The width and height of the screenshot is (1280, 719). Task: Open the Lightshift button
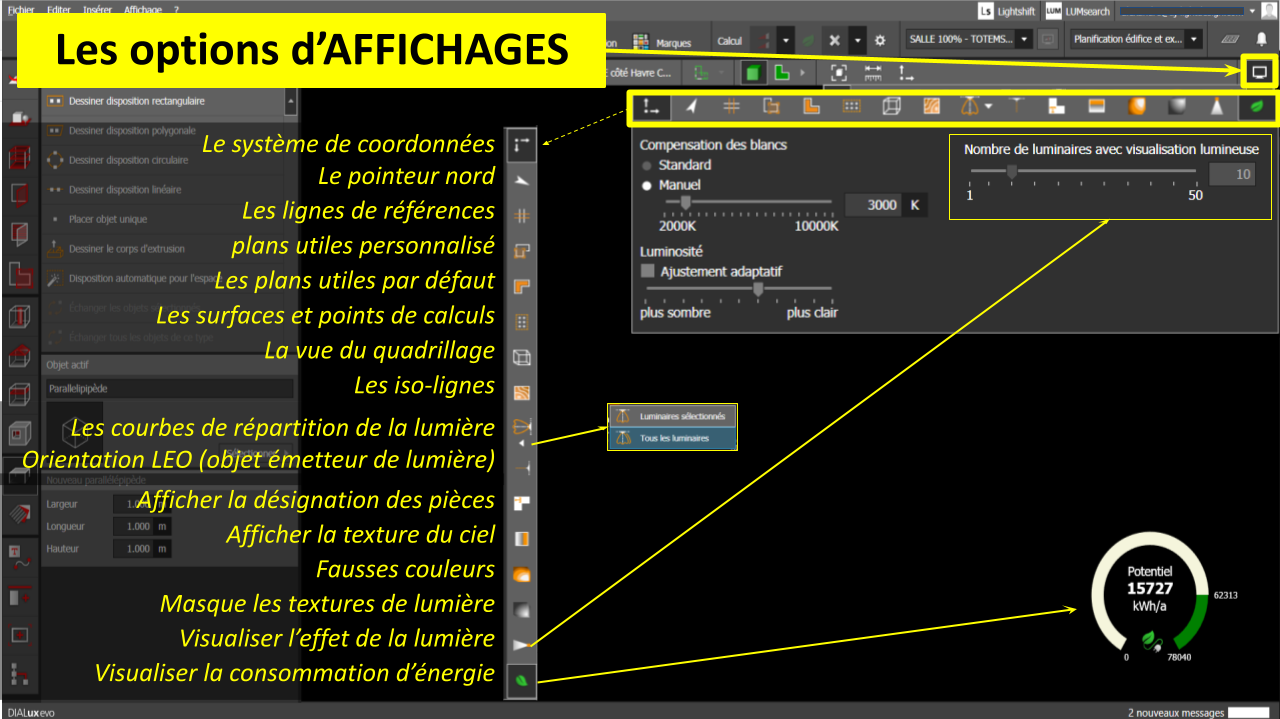tap(1008, 11)
